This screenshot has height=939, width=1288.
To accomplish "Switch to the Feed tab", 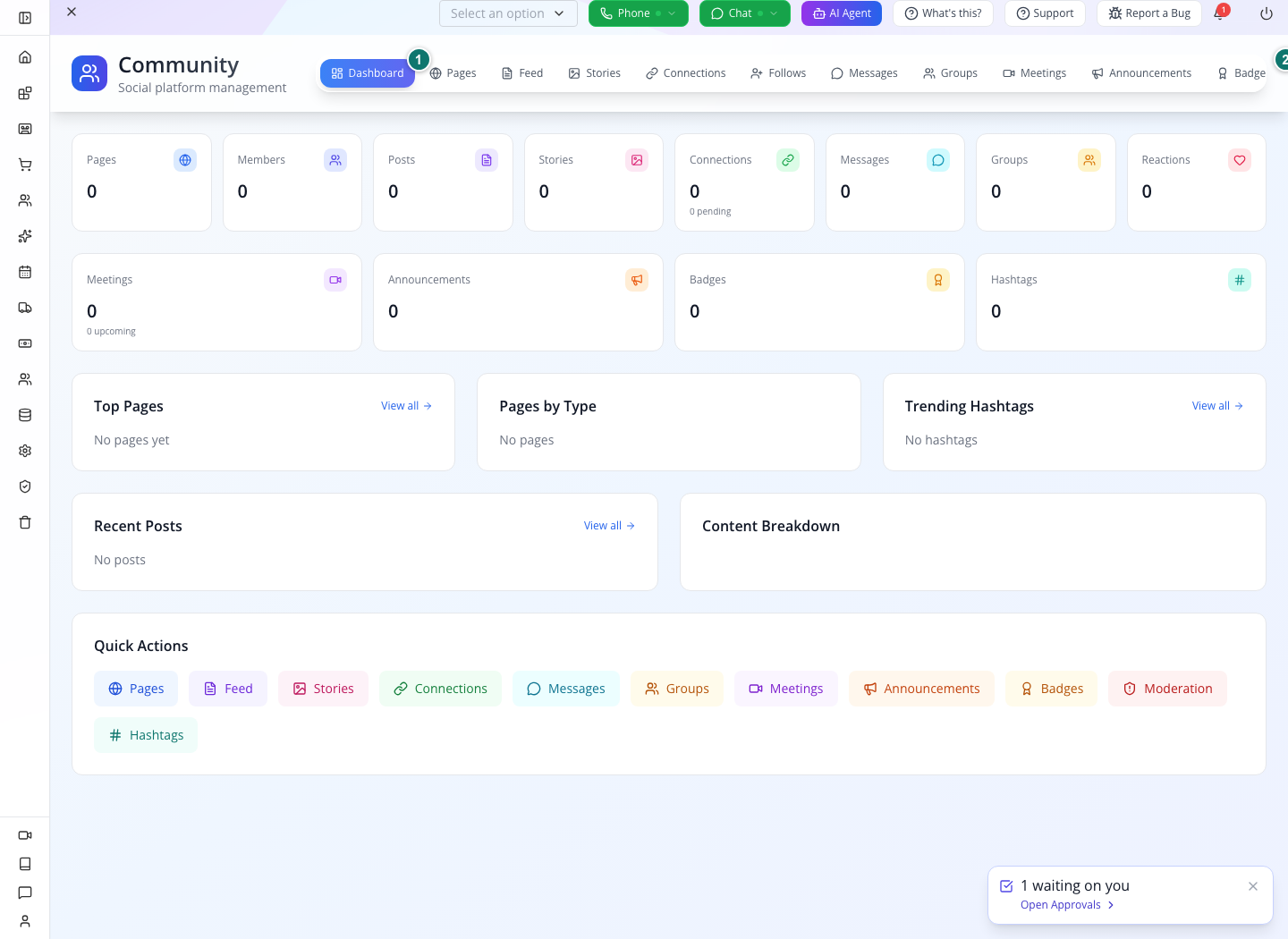I will 522,73.
